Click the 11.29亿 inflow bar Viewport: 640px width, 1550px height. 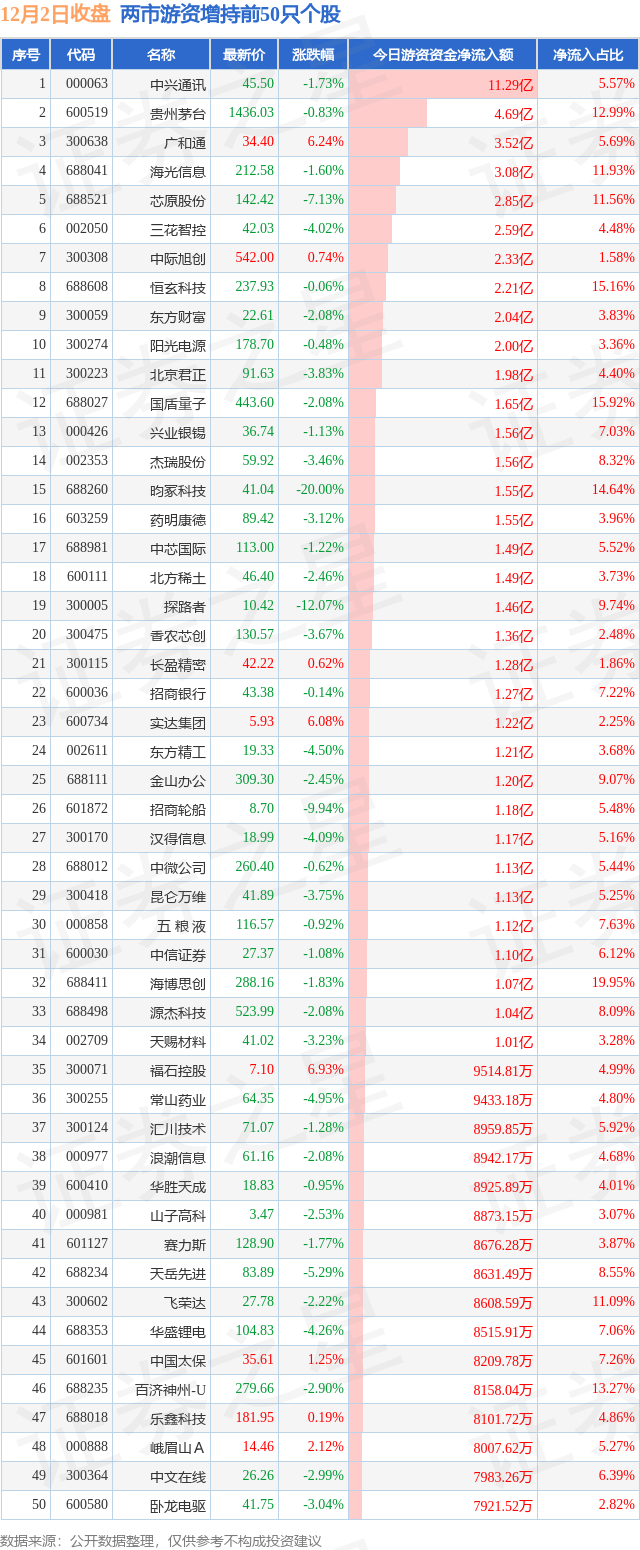[x=442, y=84]
